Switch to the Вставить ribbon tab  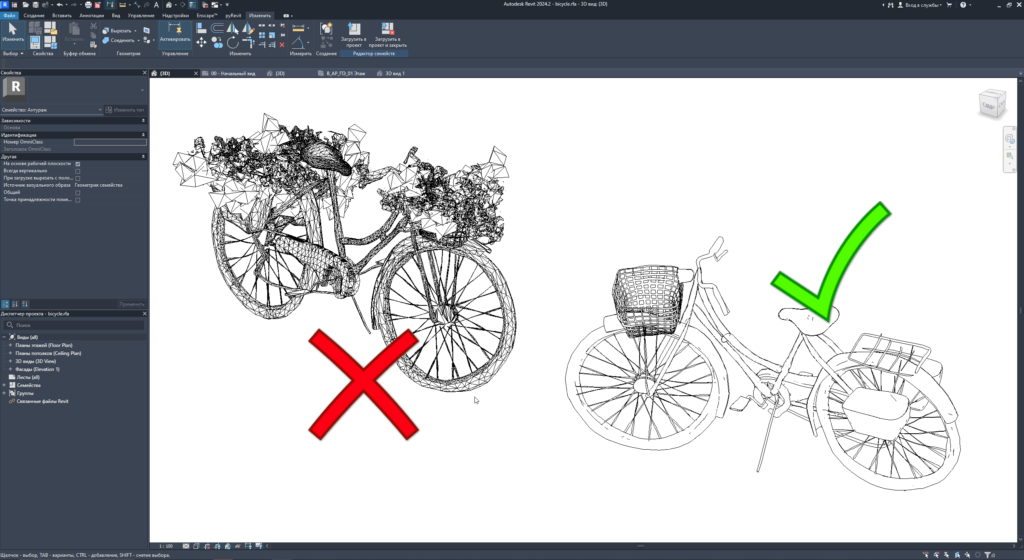(x=61, y=15)
